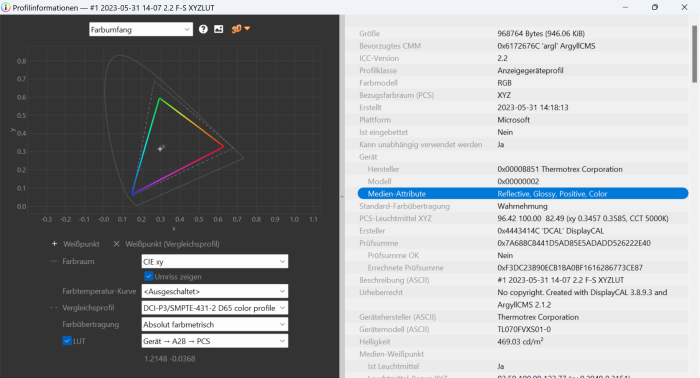This screenshot has width=700, height=378.
Task: Click the info icon in title bar
Action: pyautogui.click(x=5, y=8)
